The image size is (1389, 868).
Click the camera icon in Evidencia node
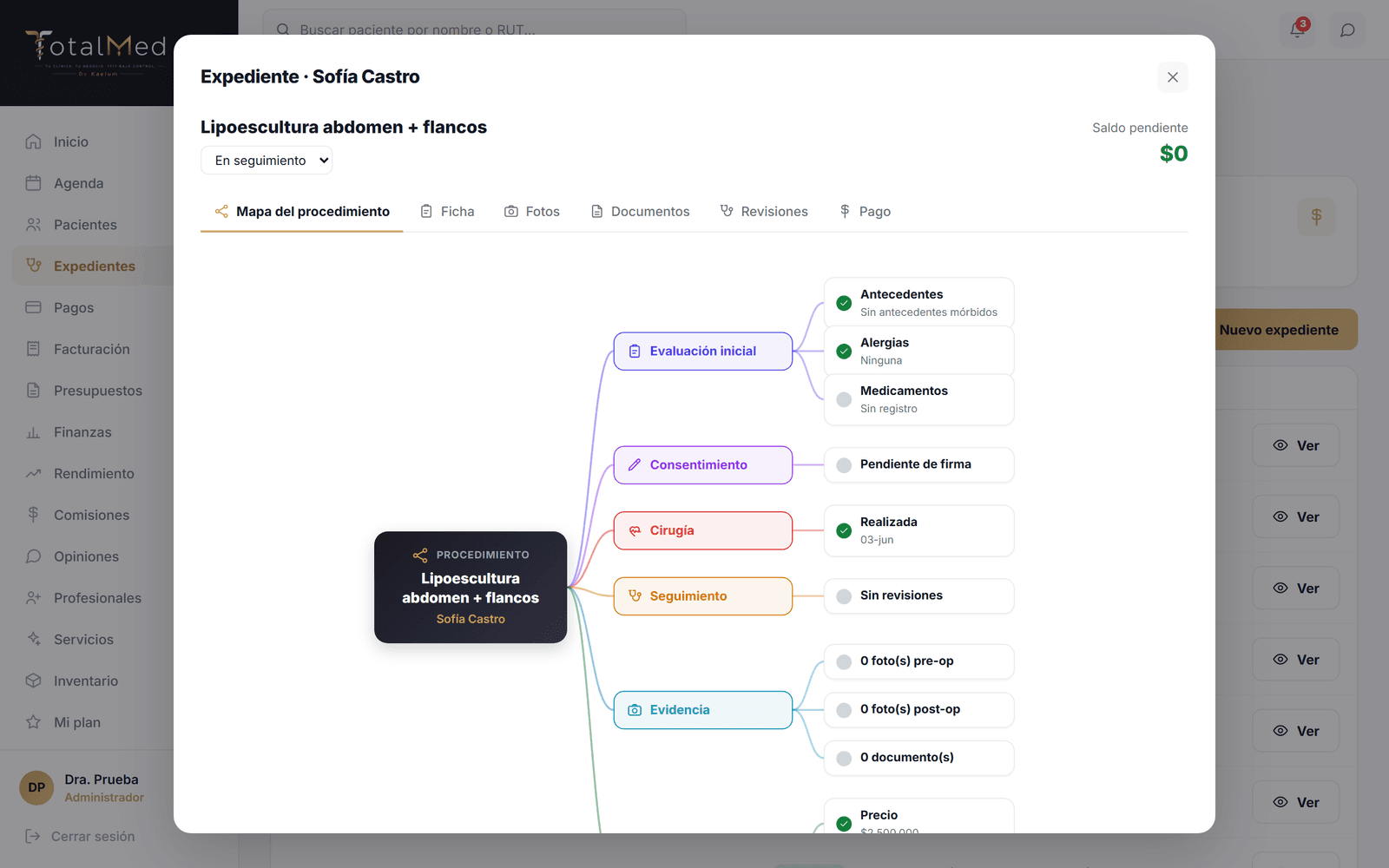pos(635,710)
